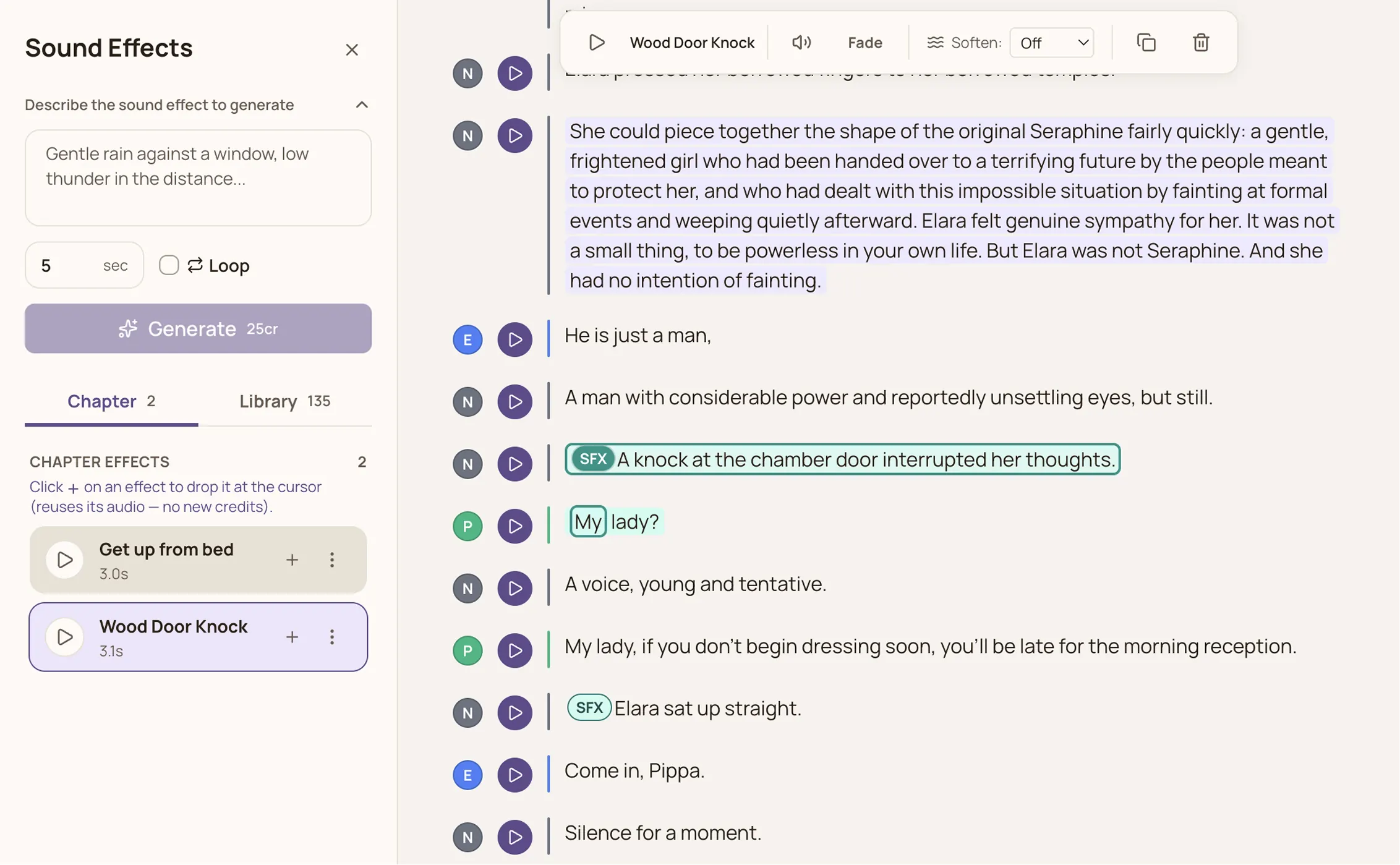Switch to the Chapter tab
Image resolution: width=1400 pixels, height=865 pixels.
(x=111, y=401)
